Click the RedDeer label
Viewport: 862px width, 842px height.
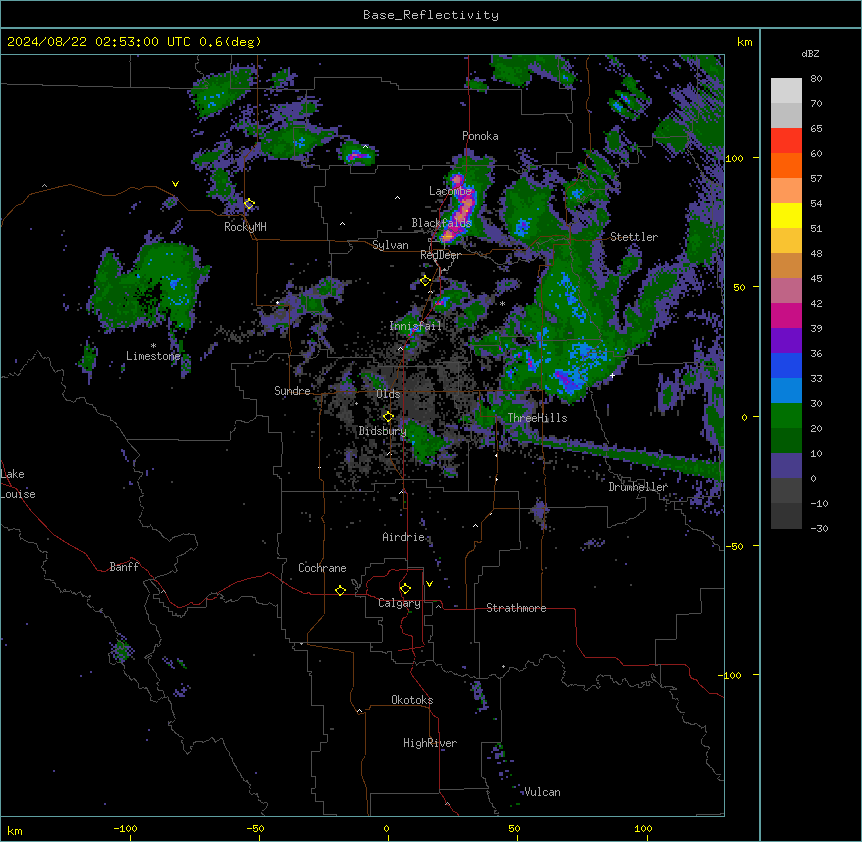(440, 255)
